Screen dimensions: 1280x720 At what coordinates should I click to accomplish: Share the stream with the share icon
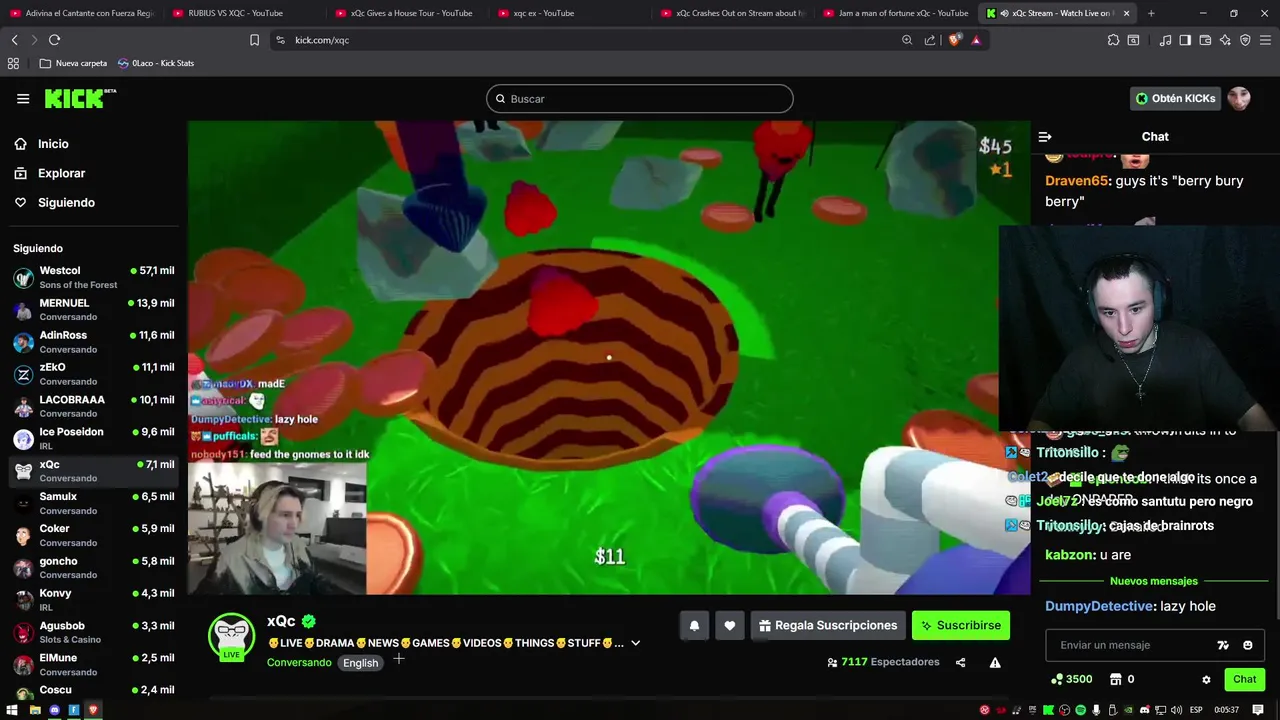[x=961, y=662]
